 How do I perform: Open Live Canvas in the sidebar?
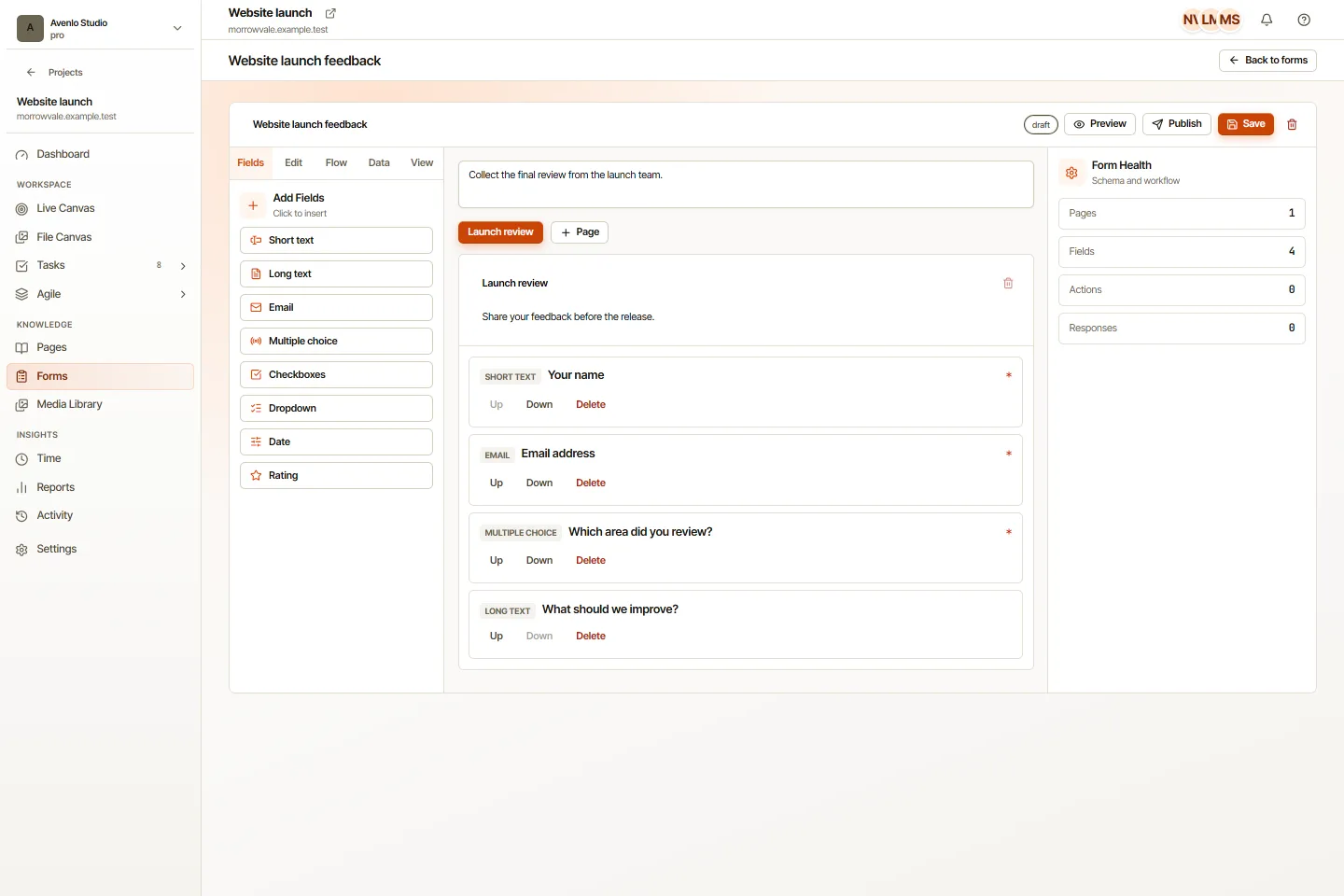pyautogui.click(x=100, y=208)
